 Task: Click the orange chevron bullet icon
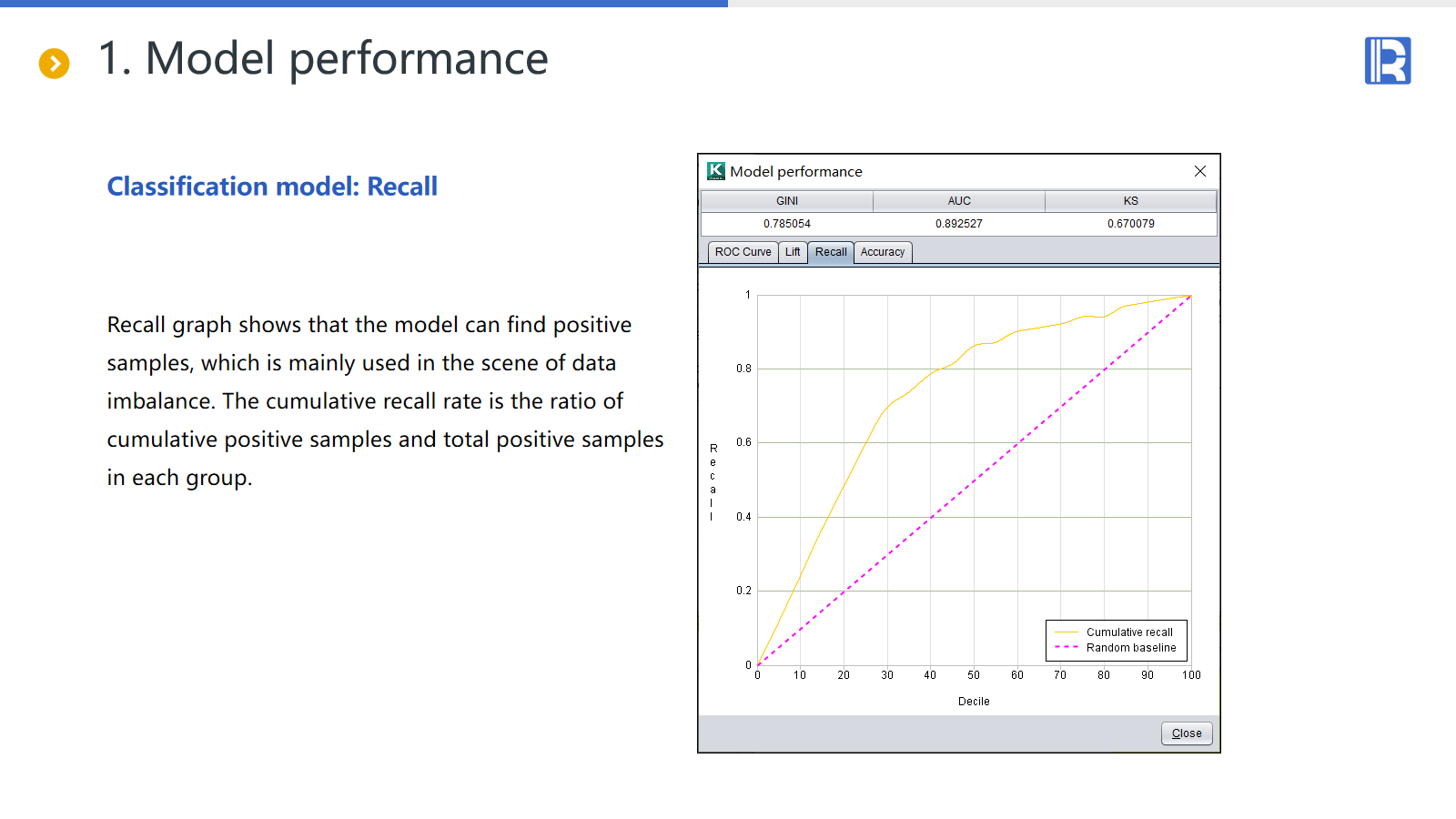(54, 63)
